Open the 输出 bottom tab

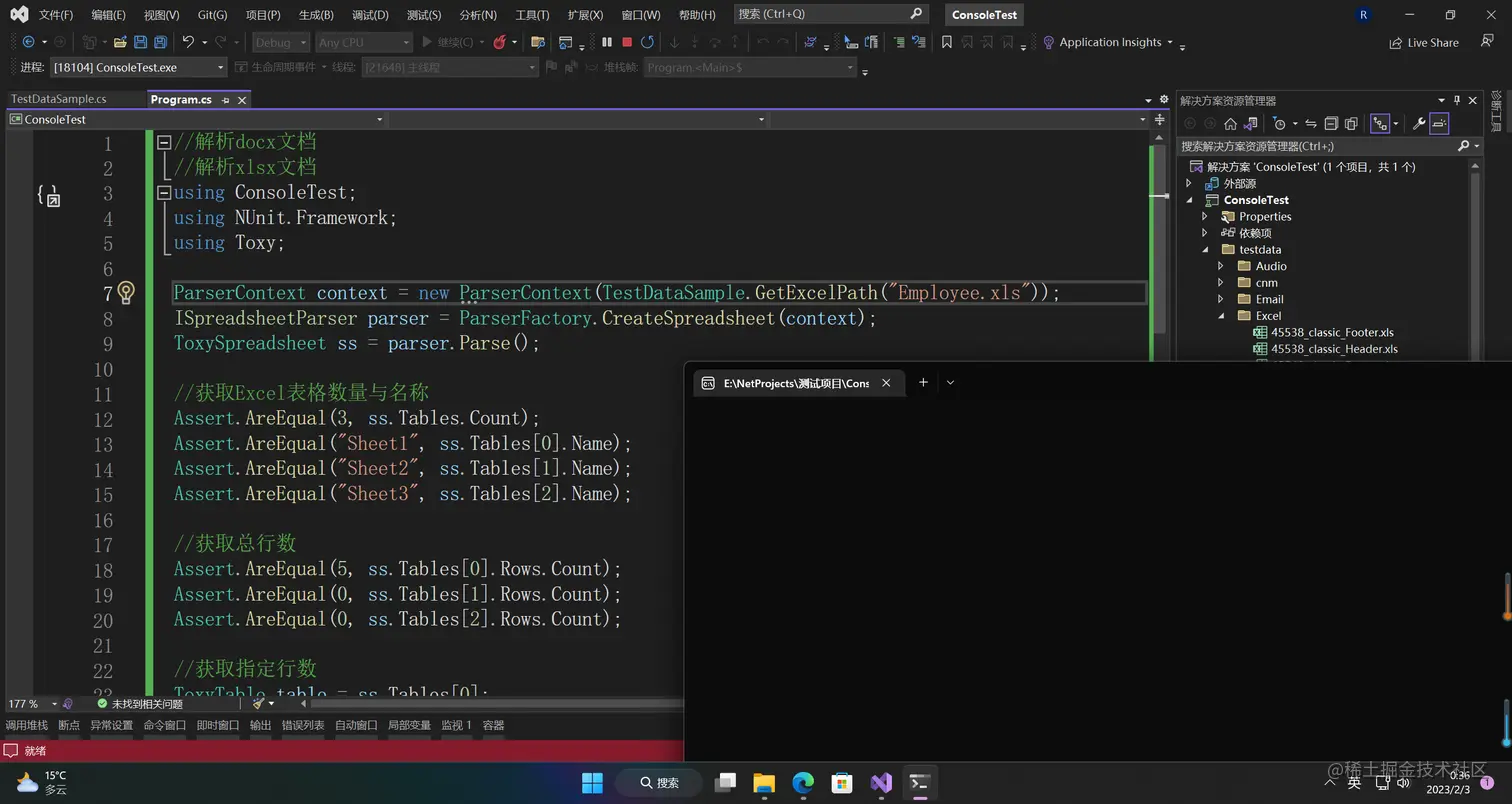pos(260,725)
